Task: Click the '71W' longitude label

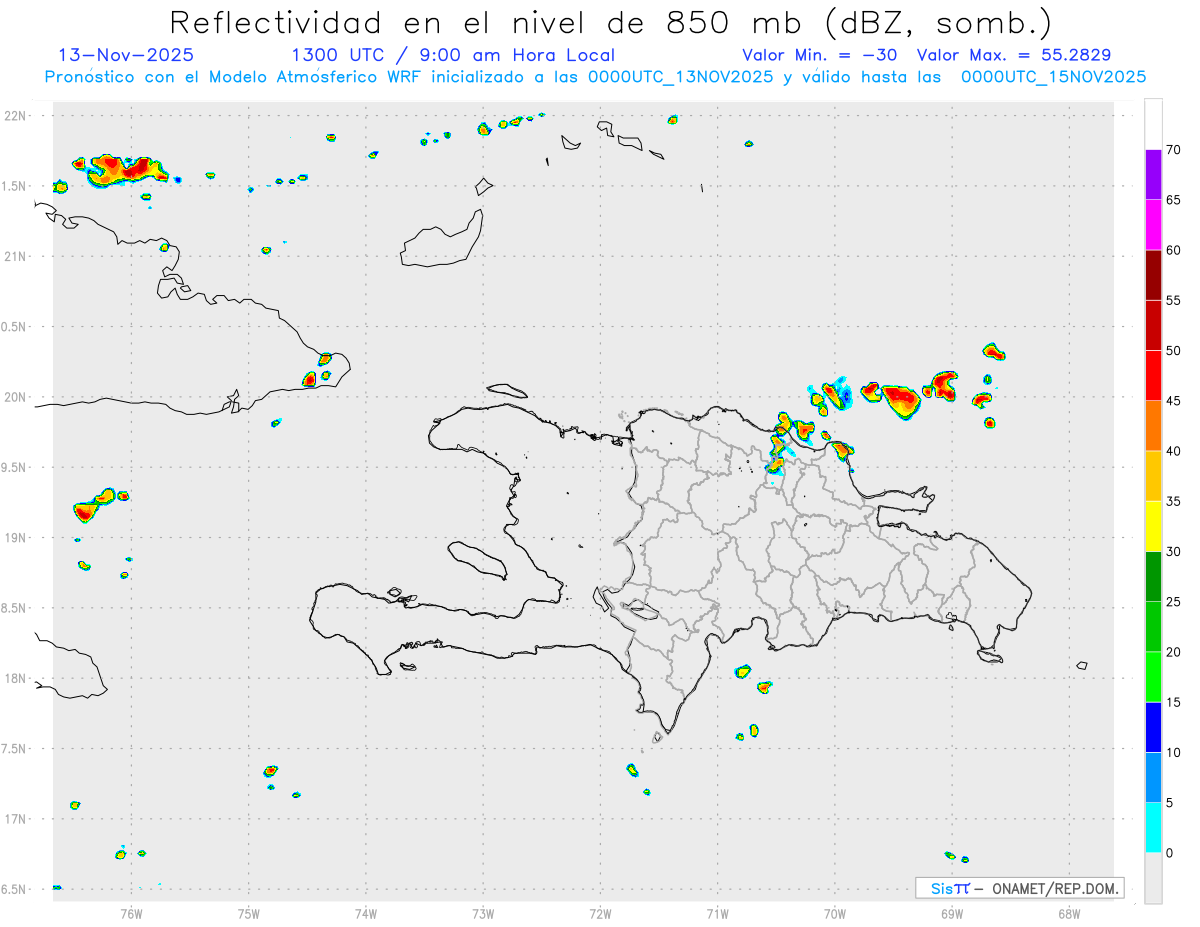Action: coord(717,914)
